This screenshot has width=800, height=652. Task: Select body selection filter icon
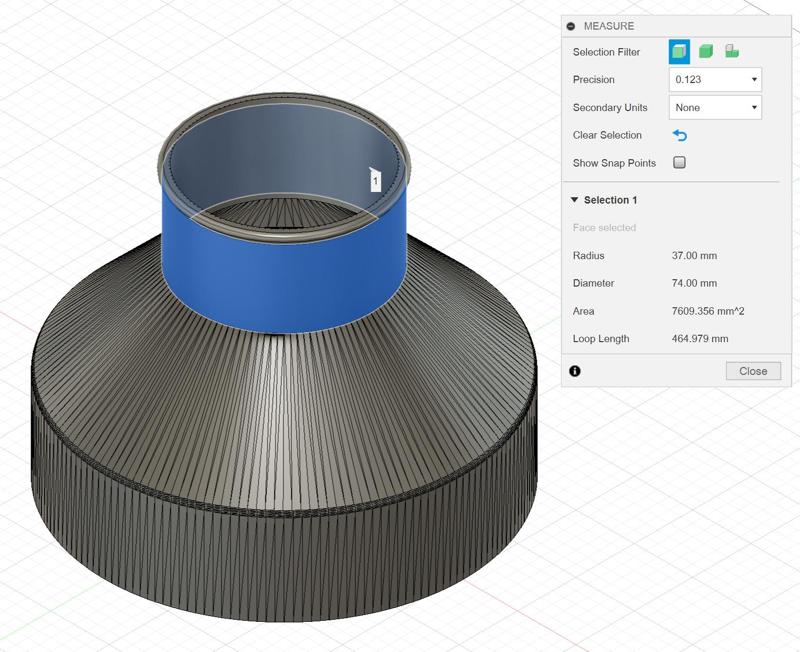pos(706,52)
